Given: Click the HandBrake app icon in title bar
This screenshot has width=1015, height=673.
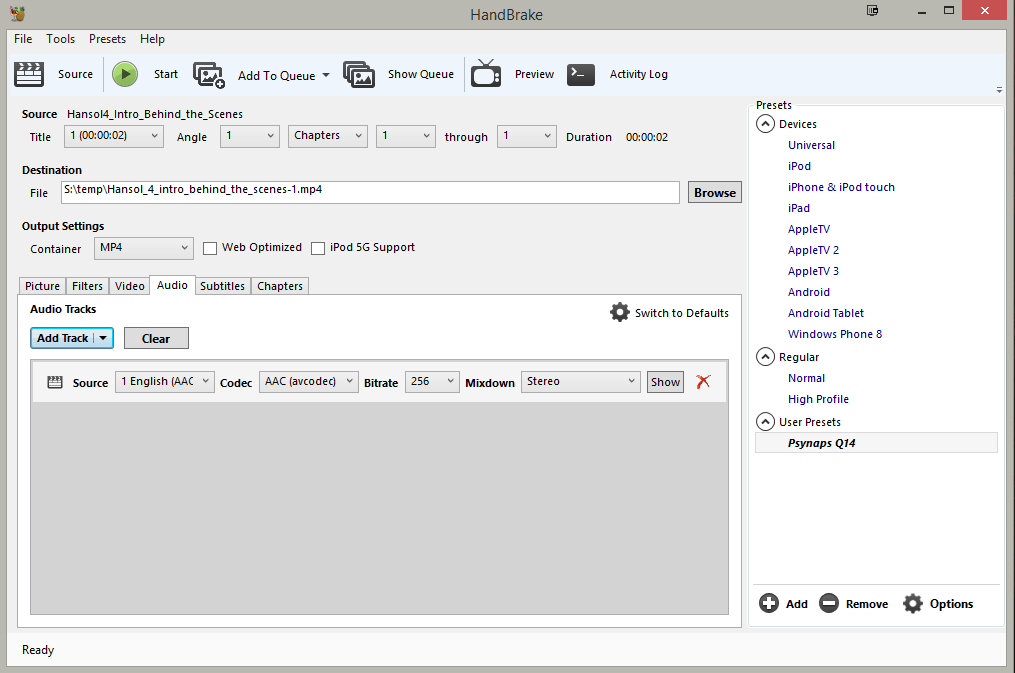Looking at the screenshot, I should pyautogui.click(x=17, y=13).
